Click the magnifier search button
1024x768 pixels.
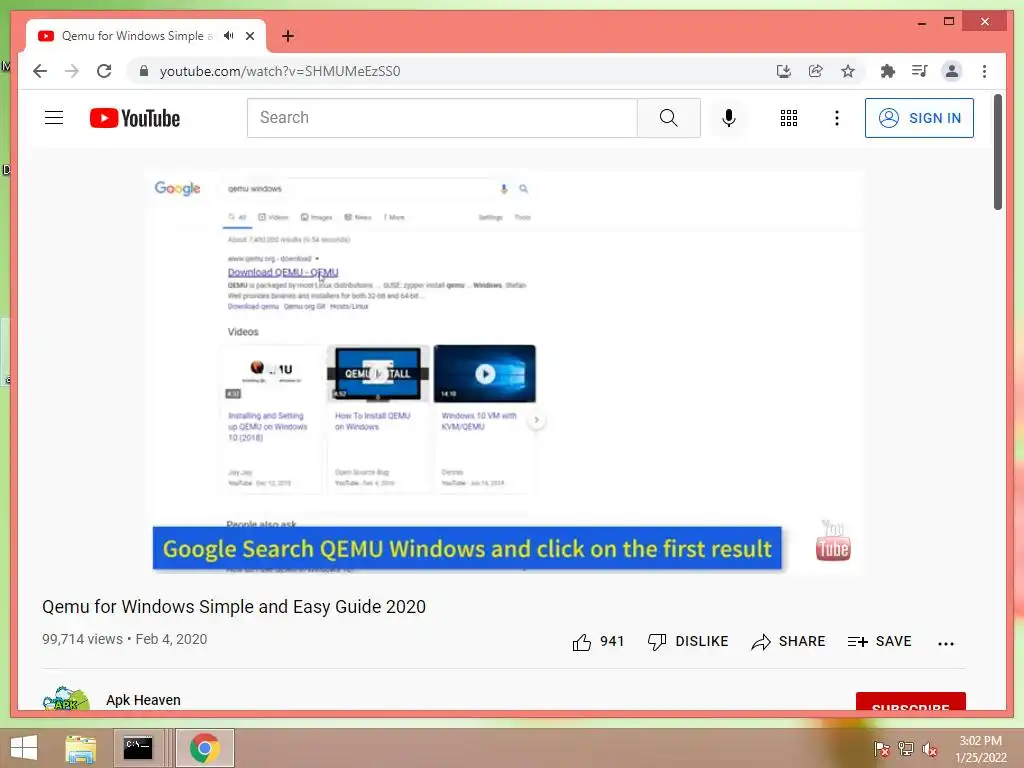[669, 118]
